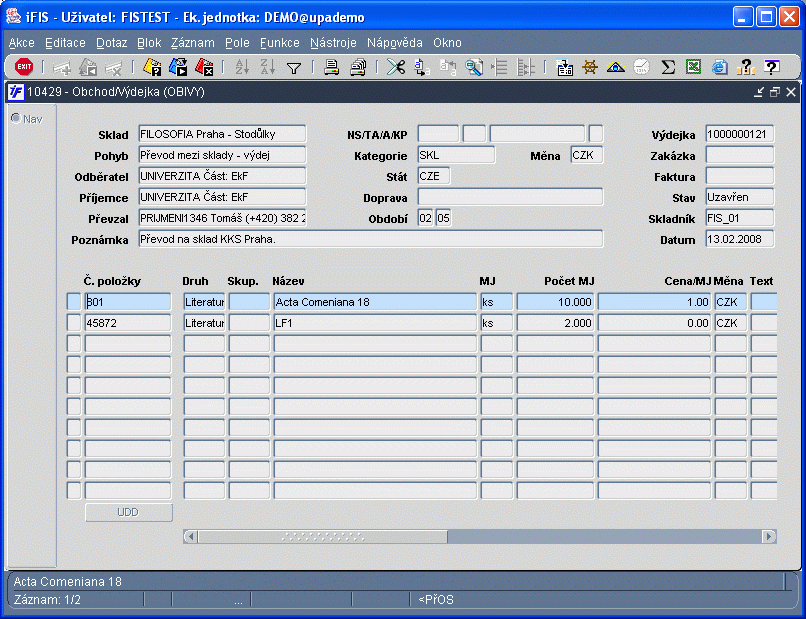Click Název cell Acta Comeniana 18
This screenshot has width=806, height=619.
point(375,302)
